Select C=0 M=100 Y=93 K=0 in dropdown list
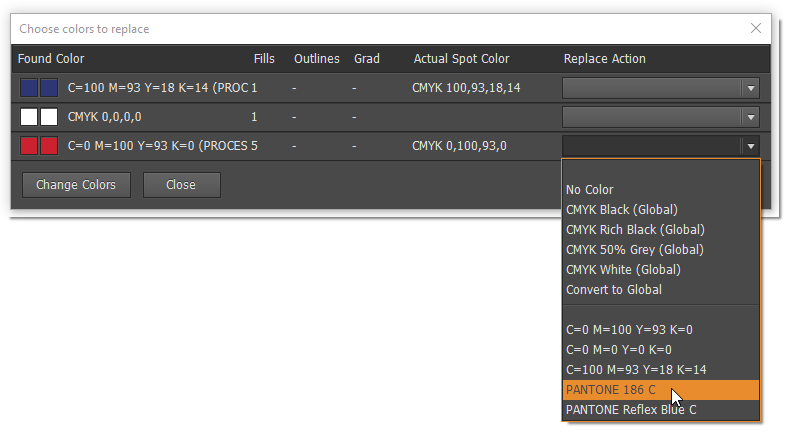This screenshot has height=445, width=801. point(629,329)
